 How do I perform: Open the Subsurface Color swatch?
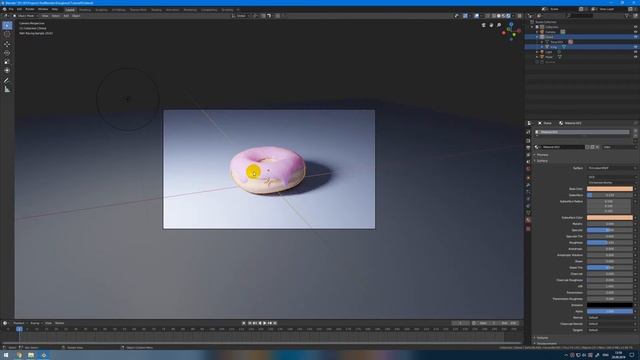click(x=610, y=218)
